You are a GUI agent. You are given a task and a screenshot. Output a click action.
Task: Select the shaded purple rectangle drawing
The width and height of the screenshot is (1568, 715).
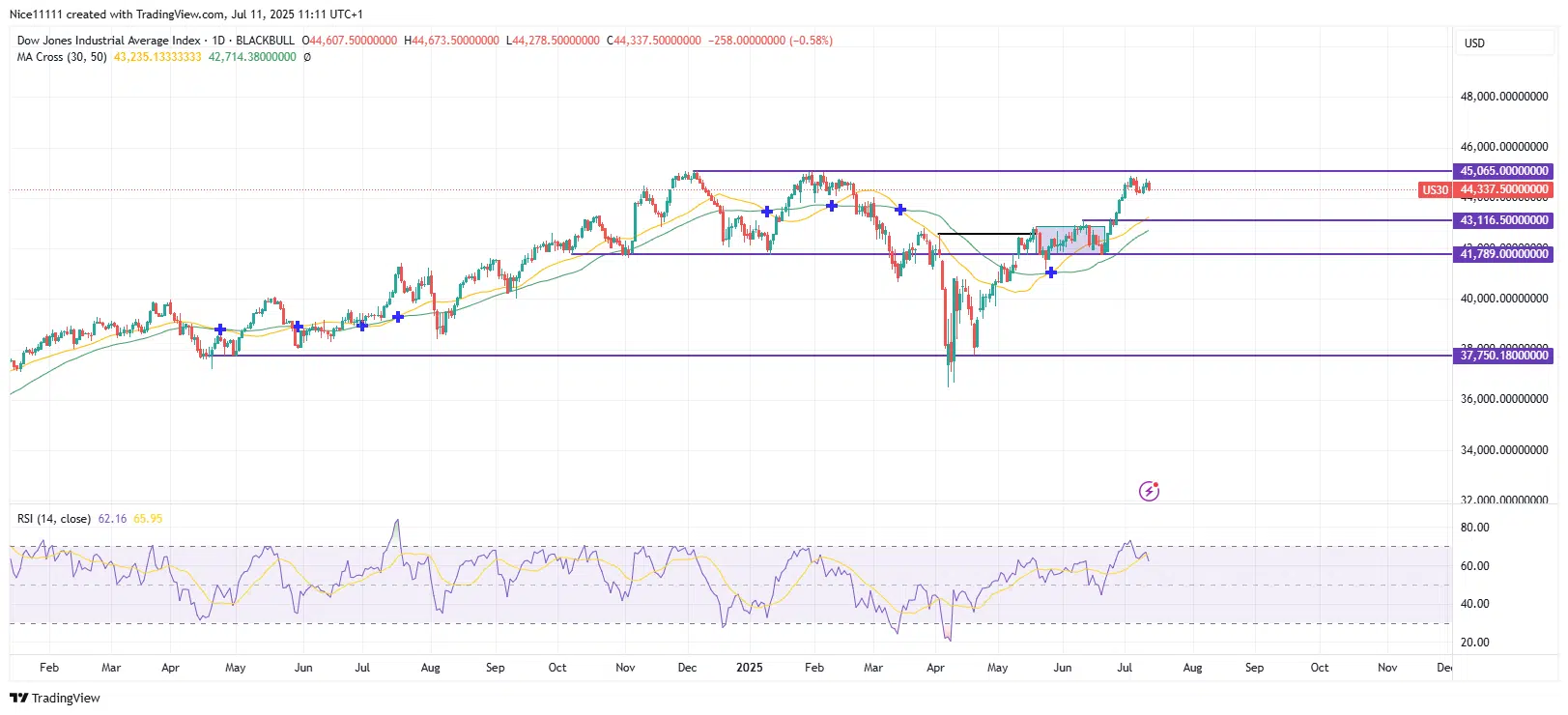click(x=1070, y=240)
